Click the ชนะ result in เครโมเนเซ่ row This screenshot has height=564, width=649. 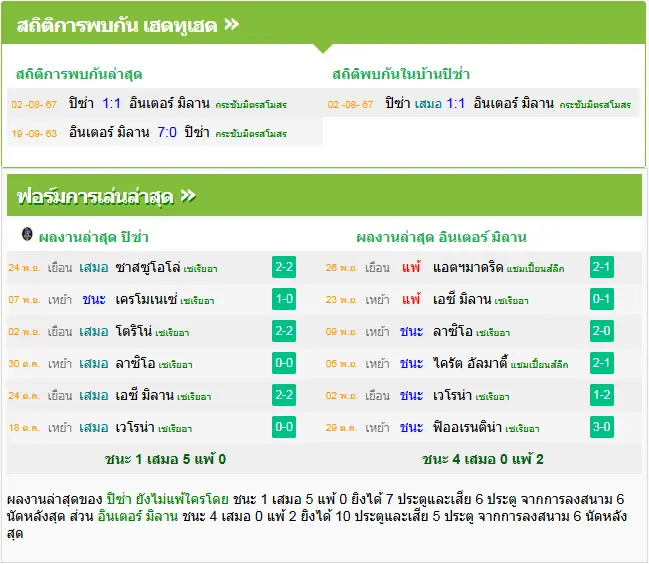click(x=94, y=299)
